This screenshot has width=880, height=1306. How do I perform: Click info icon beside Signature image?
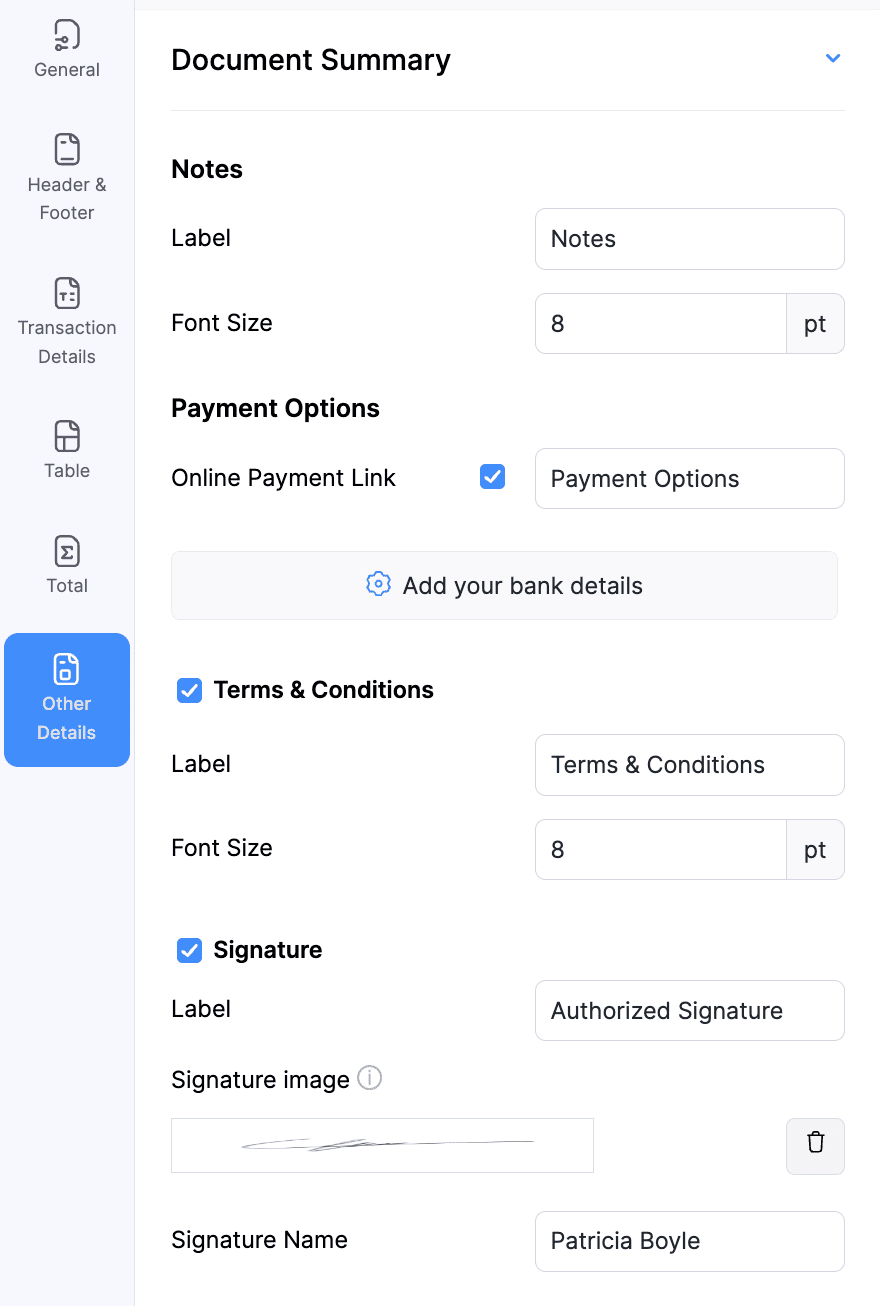click(x=370, y=1079)
